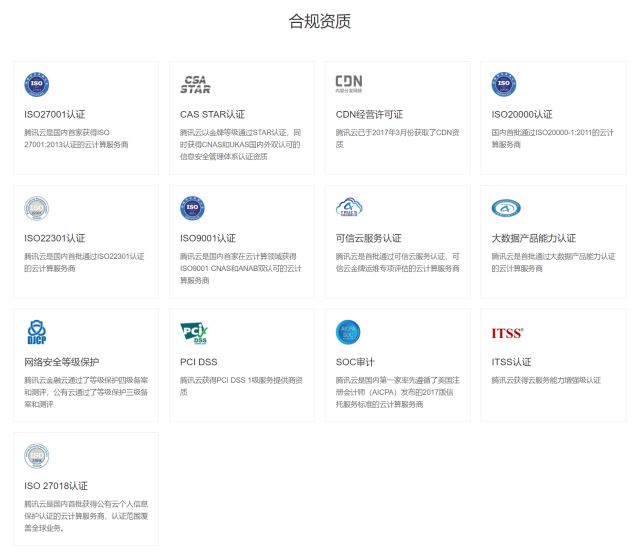Screen dimensions: 640x558
Task: Click the CNAS和ANAB双认可 description text
Action: click(x=241, y=268)
